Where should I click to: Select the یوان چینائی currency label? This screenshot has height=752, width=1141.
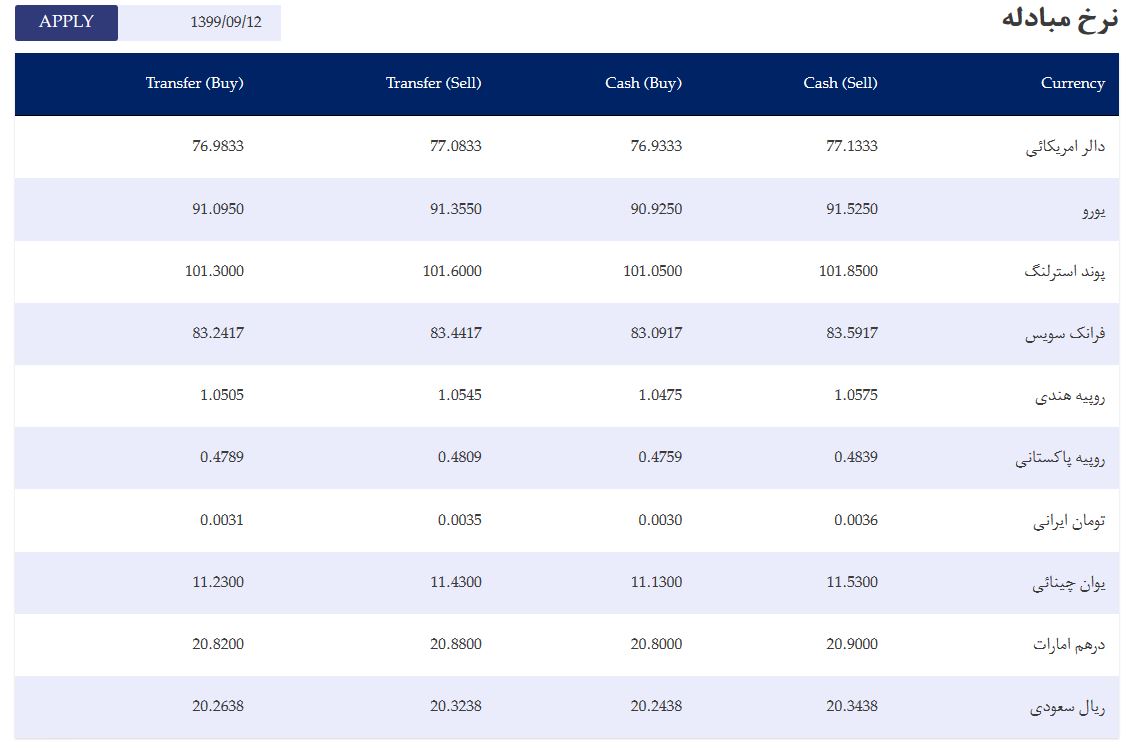pos(1068,583)
